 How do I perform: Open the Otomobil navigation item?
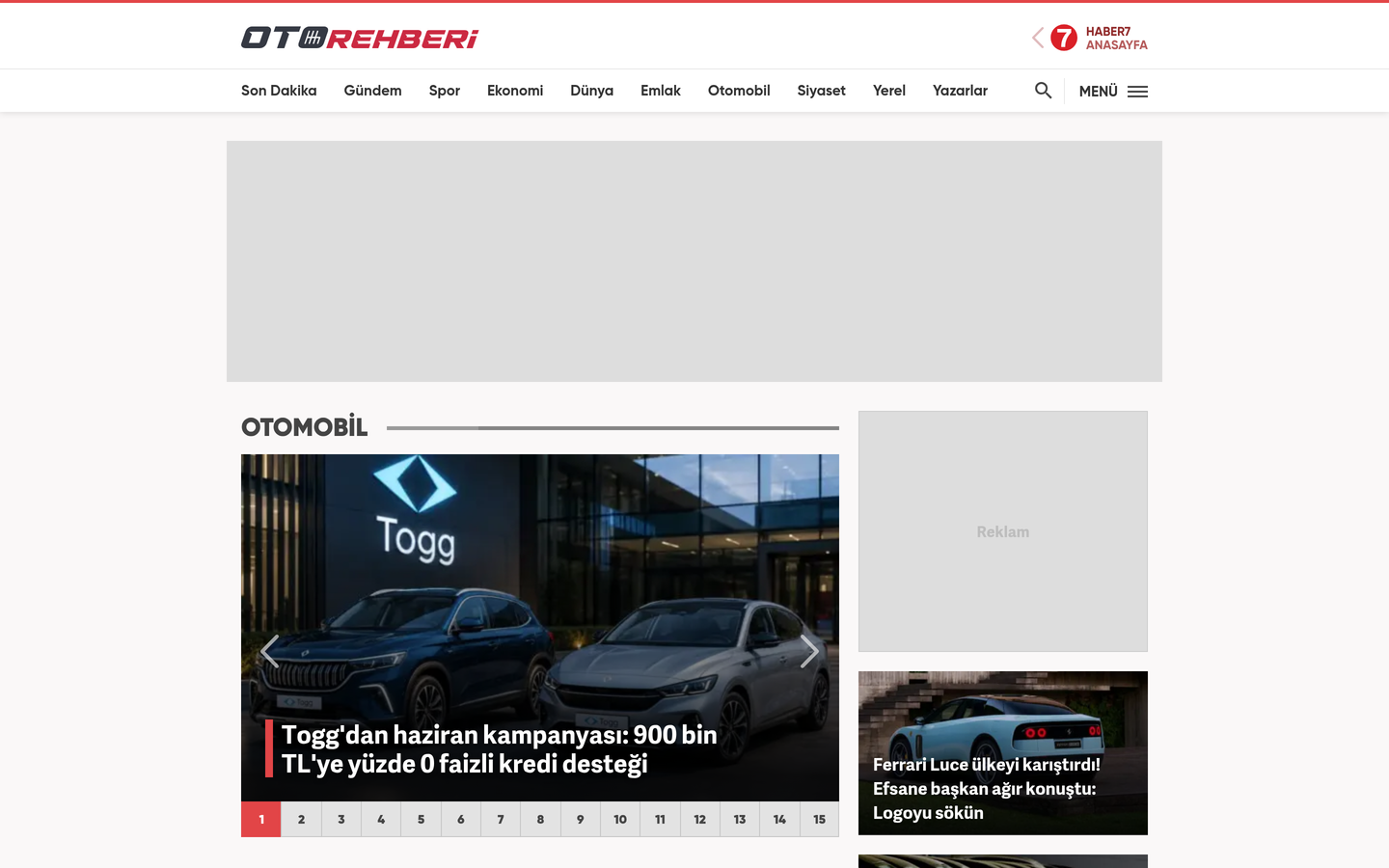tap(739, 91)
